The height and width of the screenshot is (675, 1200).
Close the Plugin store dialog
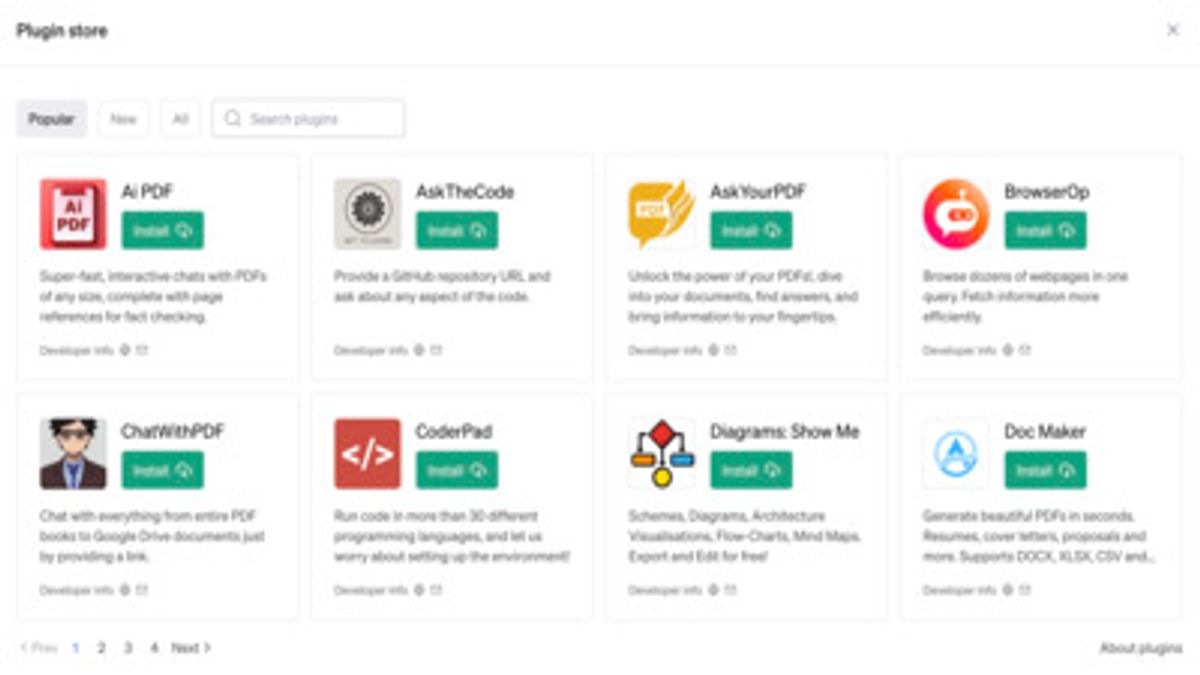(1173, 31)
